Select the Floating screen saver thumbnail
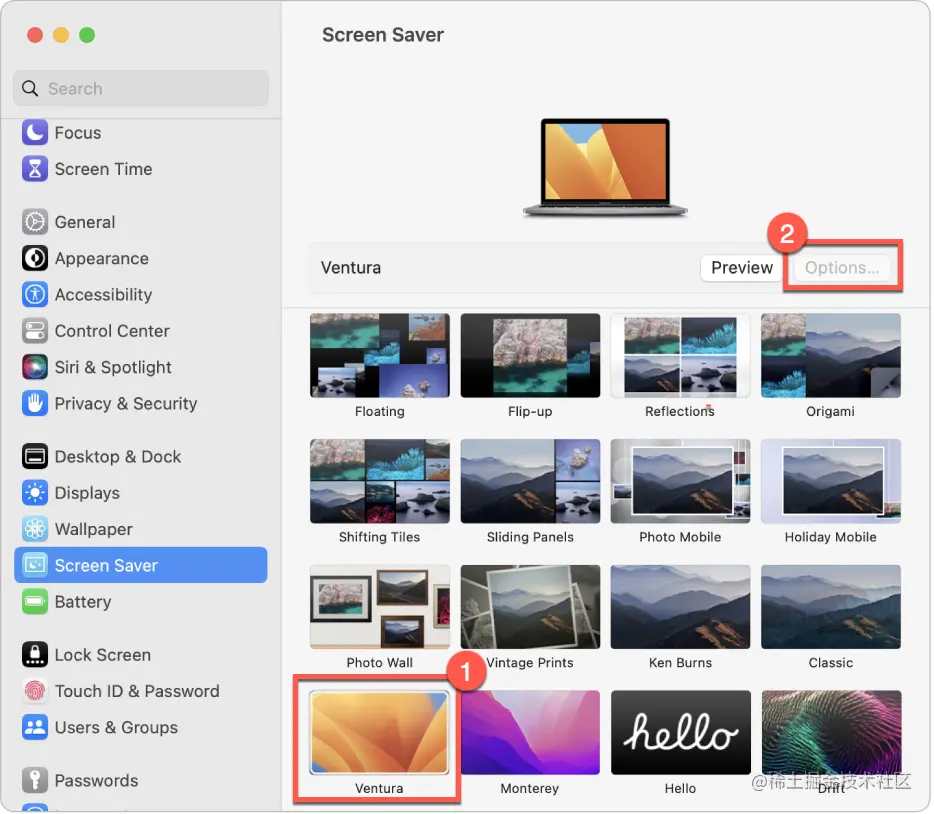The width and height of the screenshot is (934, 814). pyautogui.click(x=379, y=355)
